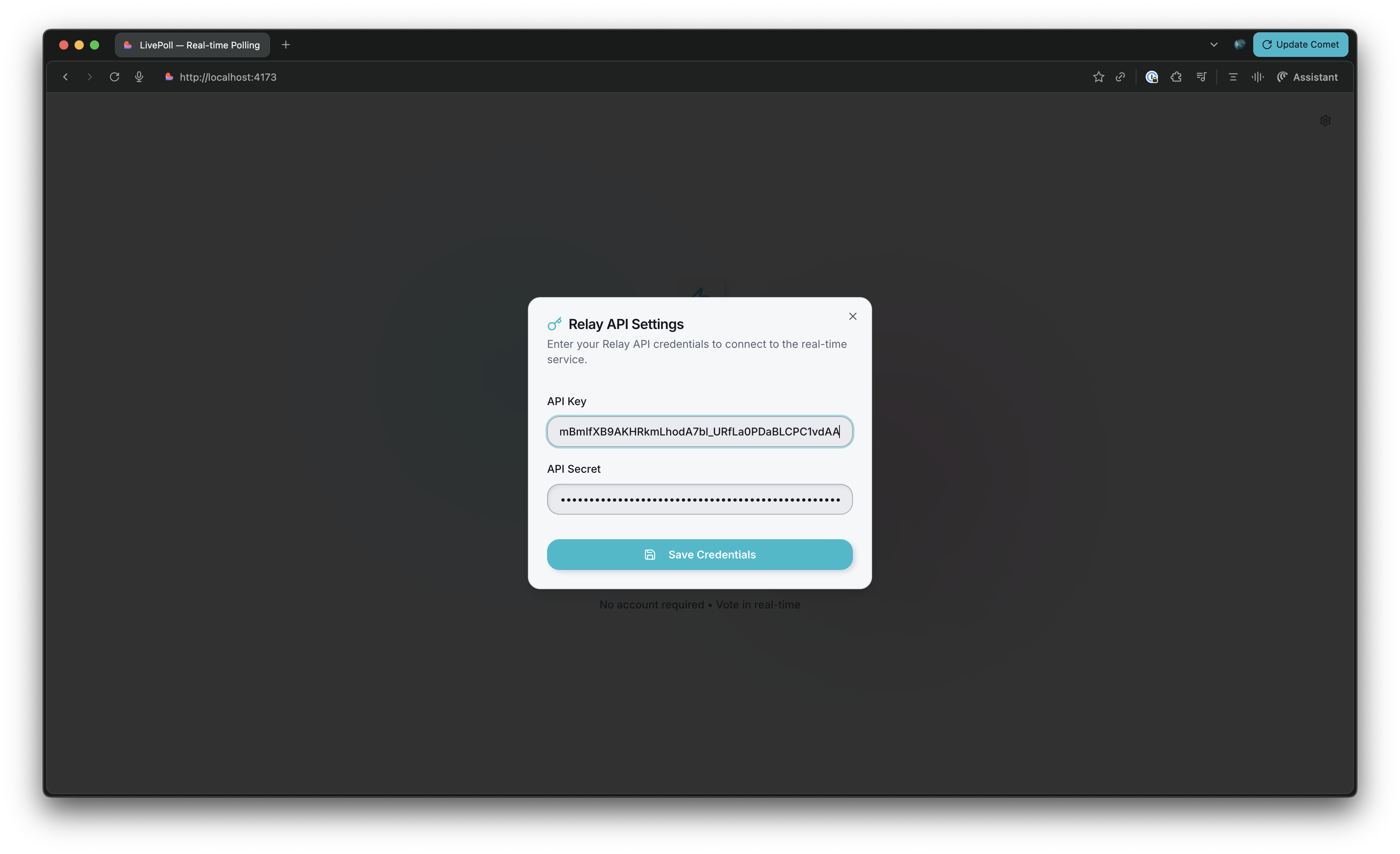The image size is (1400, 854).
Task: Open a new tab with plus button
Action: click(x=286, y=44)
